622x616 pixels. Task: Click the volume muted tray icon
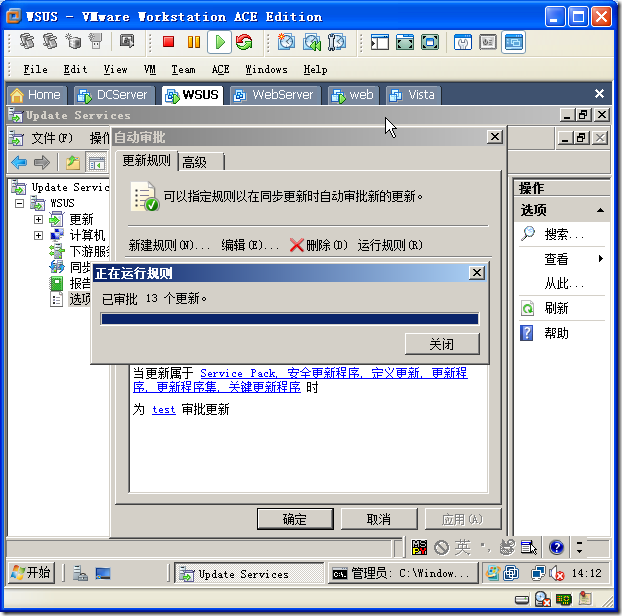coord(557,573)
